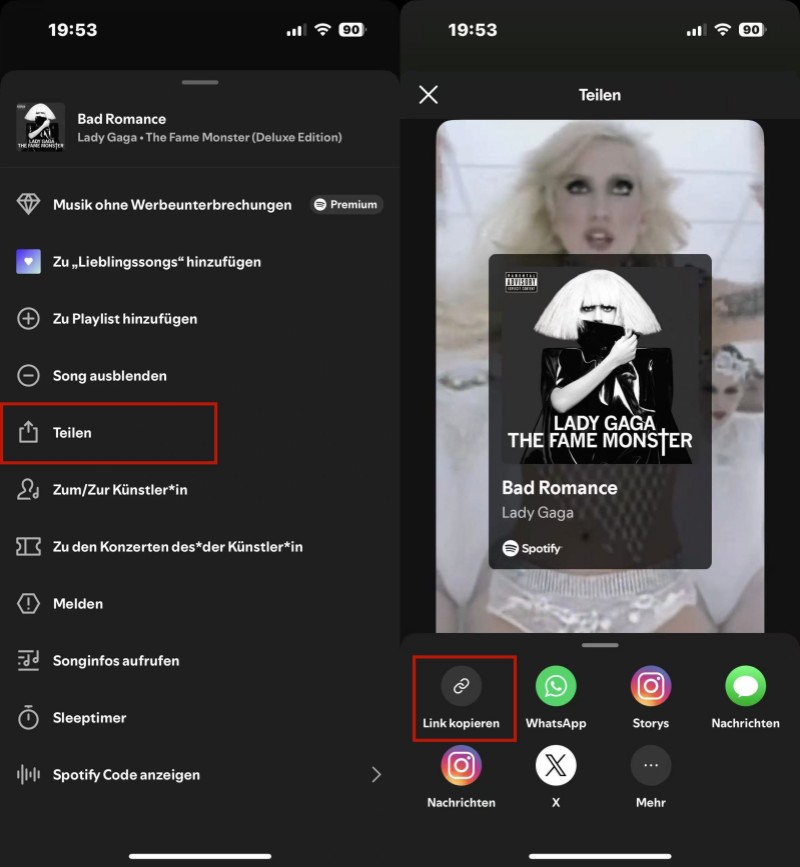Viewport: 800px width, 867px height.
Task: Share via Instagram Nachrichten icon
Action: pos(461,765)
